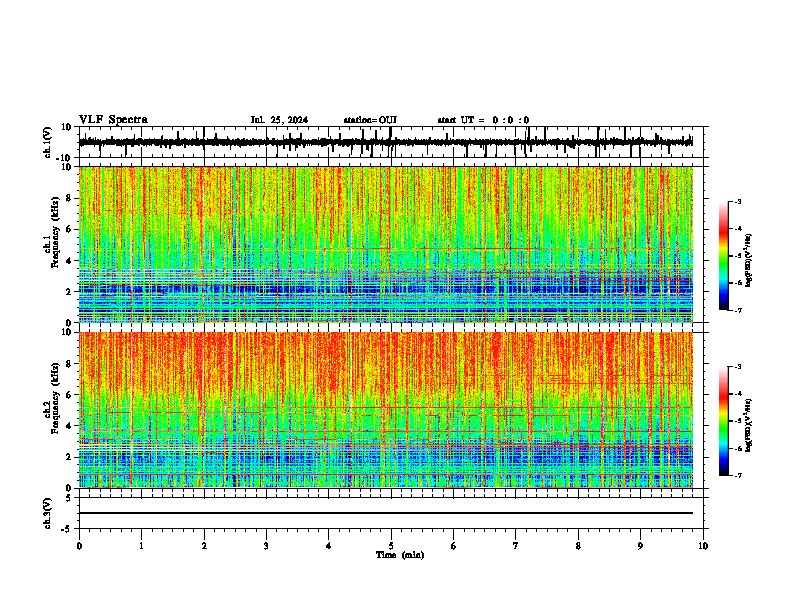
Task: Click the "start UT = 0:0:0" header text
Action: coord(483,120)
